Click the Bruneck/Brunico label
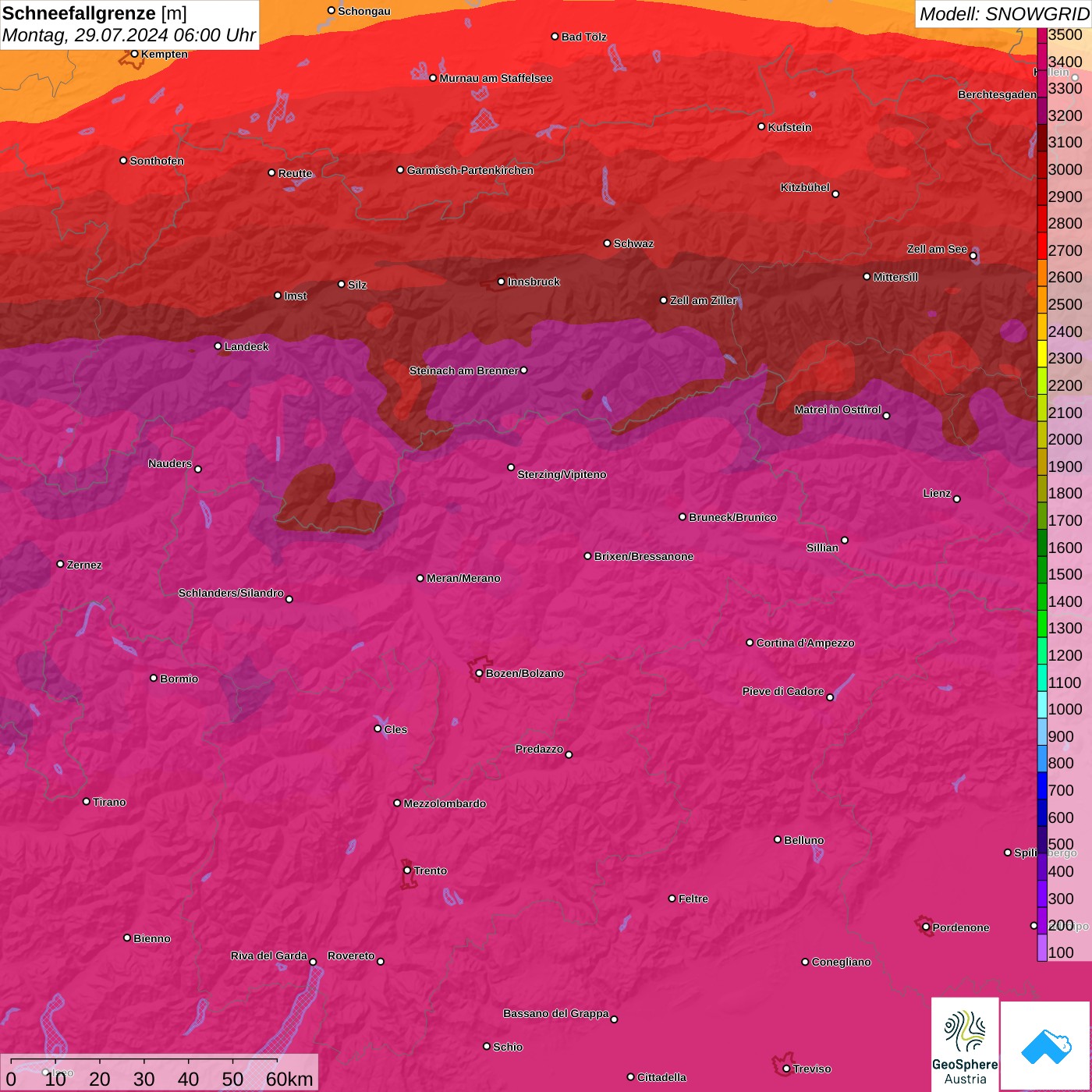This screenshot has width=1092, height=1092. click(732, 517)
